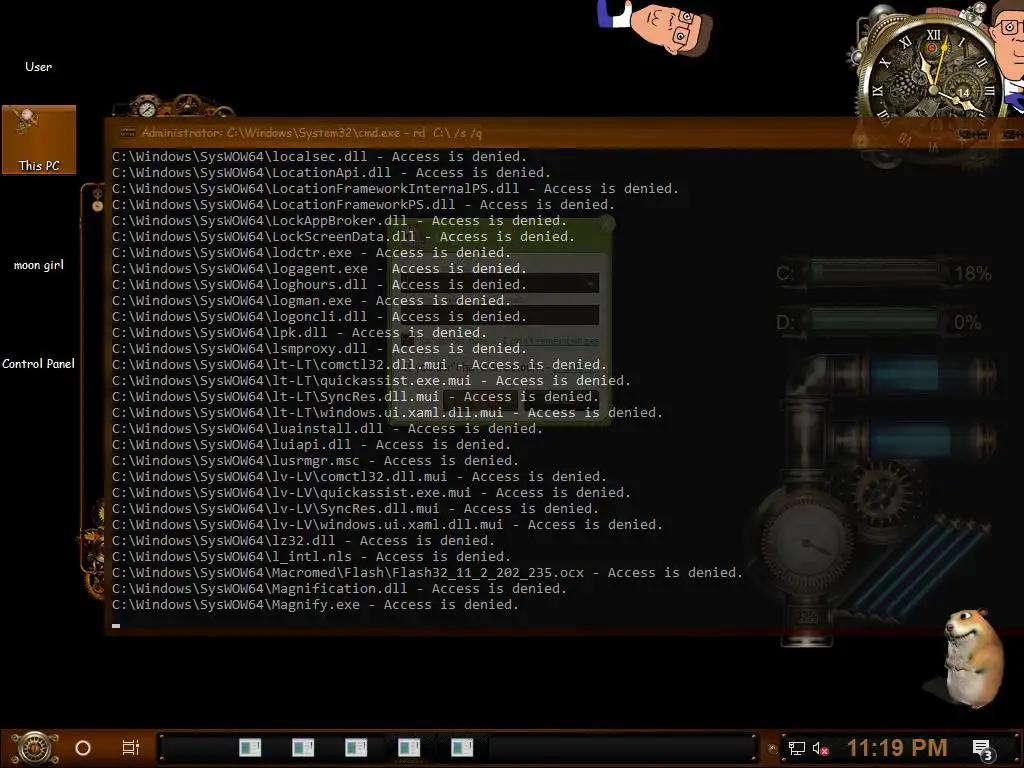
Task: Click the D: drive usage bar
Action: click(874, 322)
